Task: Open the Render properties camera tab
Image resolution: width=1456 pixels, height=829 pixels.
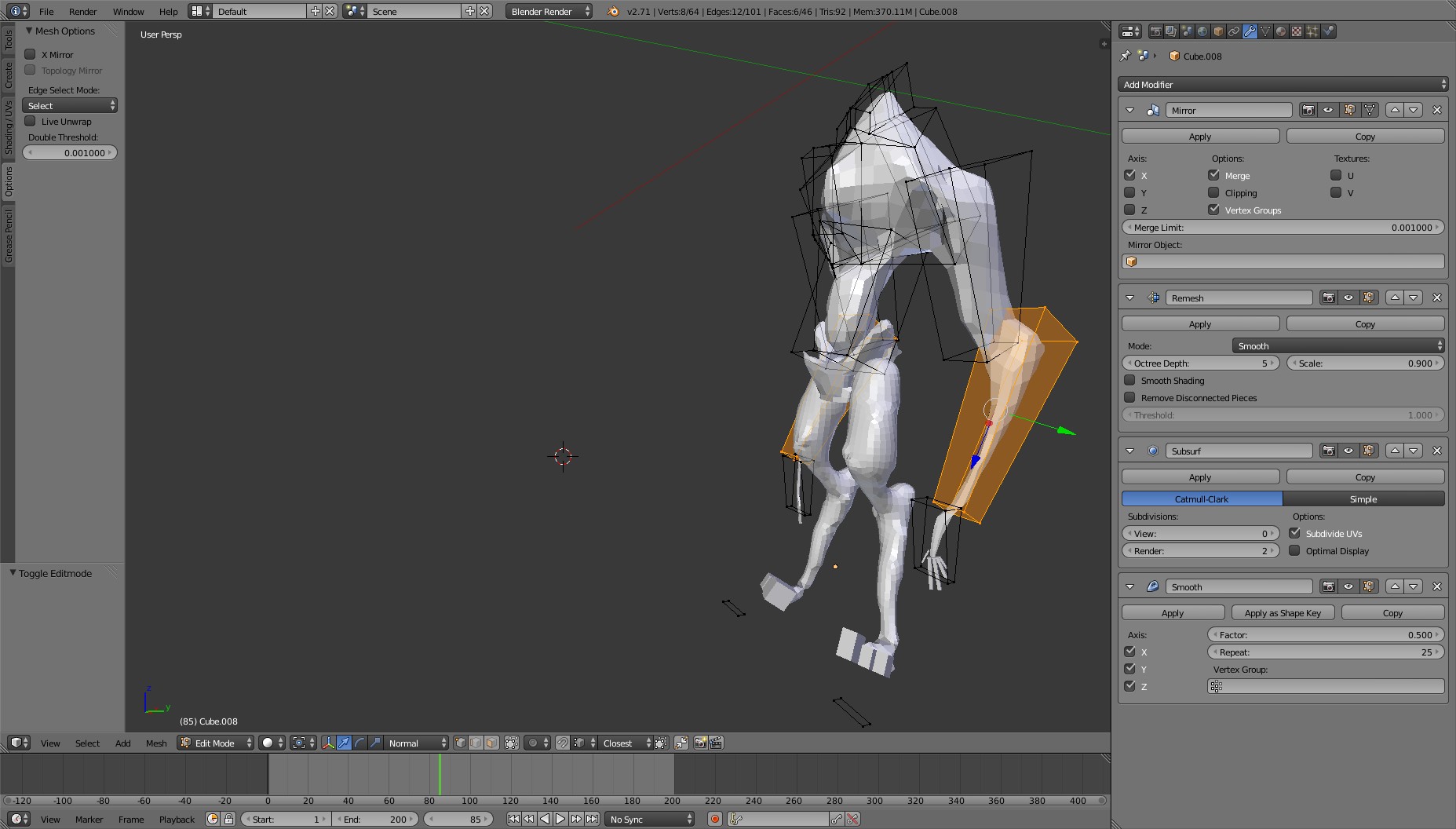Action: coord(1155,31)
